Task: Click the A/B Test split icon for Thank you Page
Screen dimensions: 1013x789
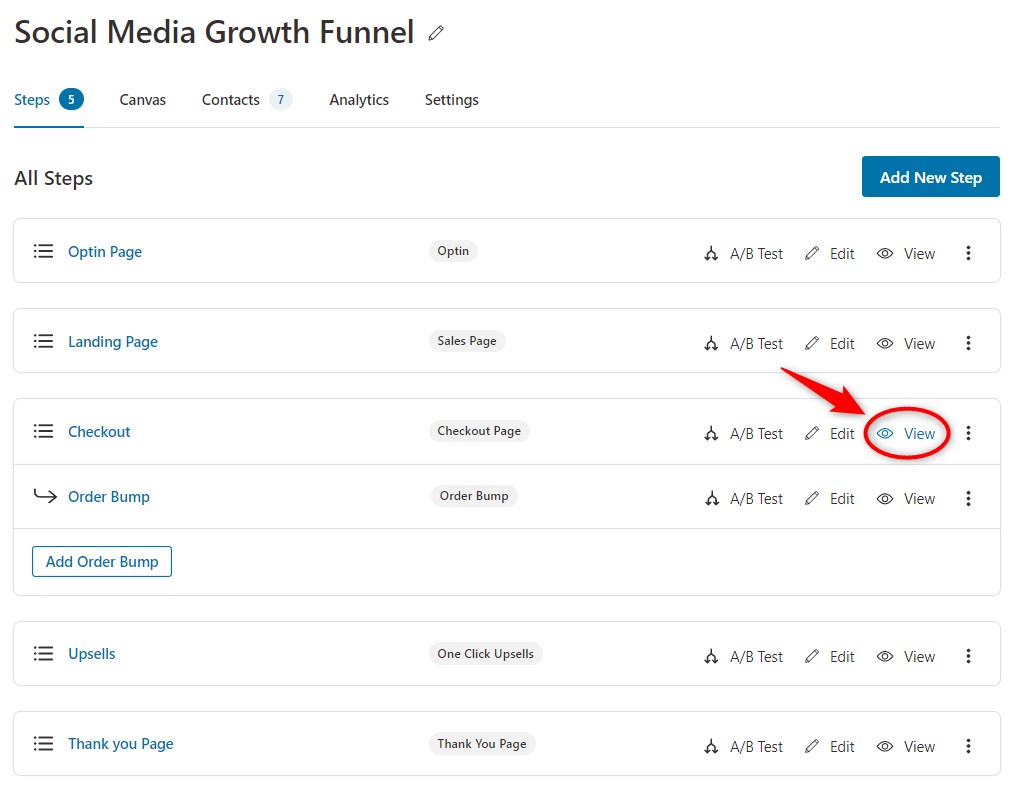Action: (711, 746)
